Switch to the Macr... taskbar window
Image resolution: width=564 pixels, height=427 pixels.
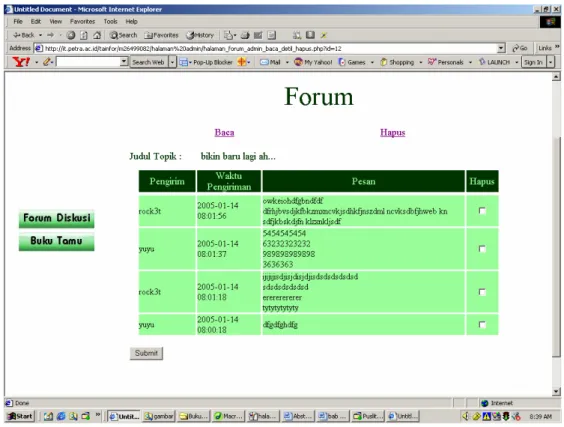click(229, 416)
